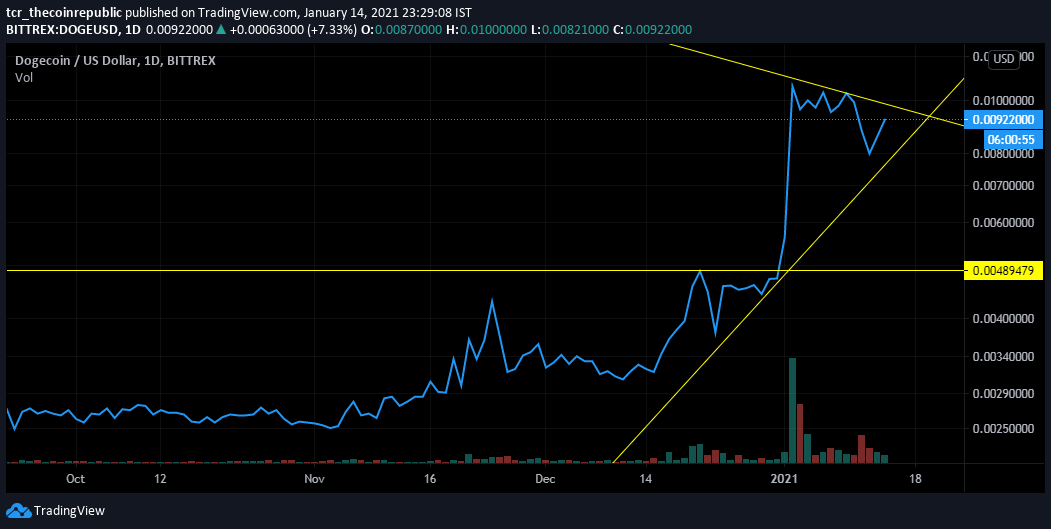1051x529 pixels.
Task: Click the +0.00063000 (+7.33%) change value
Action: [292, 30]
